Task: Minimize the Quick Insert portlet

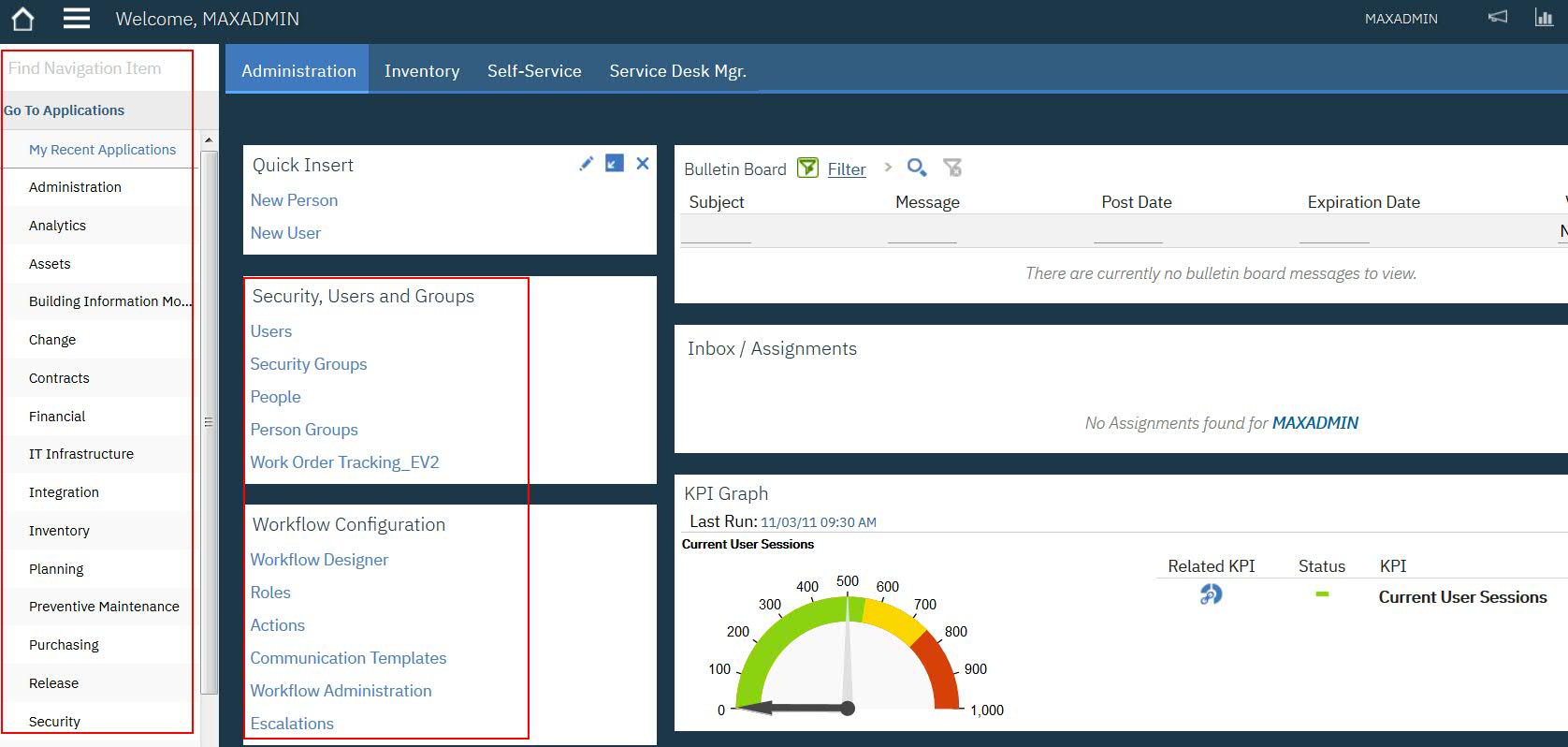Action: click(614, 163)
